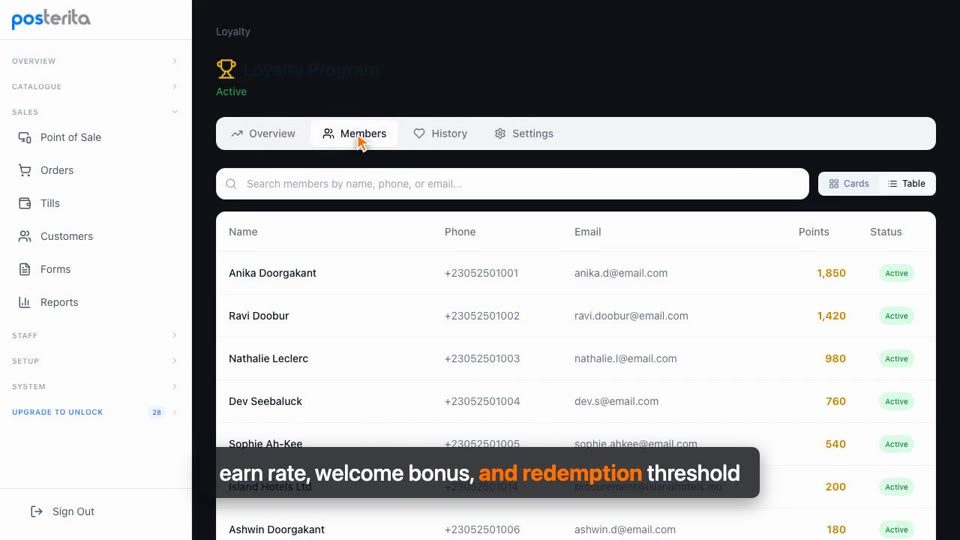This screenshot has height=540, width=960.
Task: Click the 28 badge beside Upgrade
Action: click(x=157, y=413)
